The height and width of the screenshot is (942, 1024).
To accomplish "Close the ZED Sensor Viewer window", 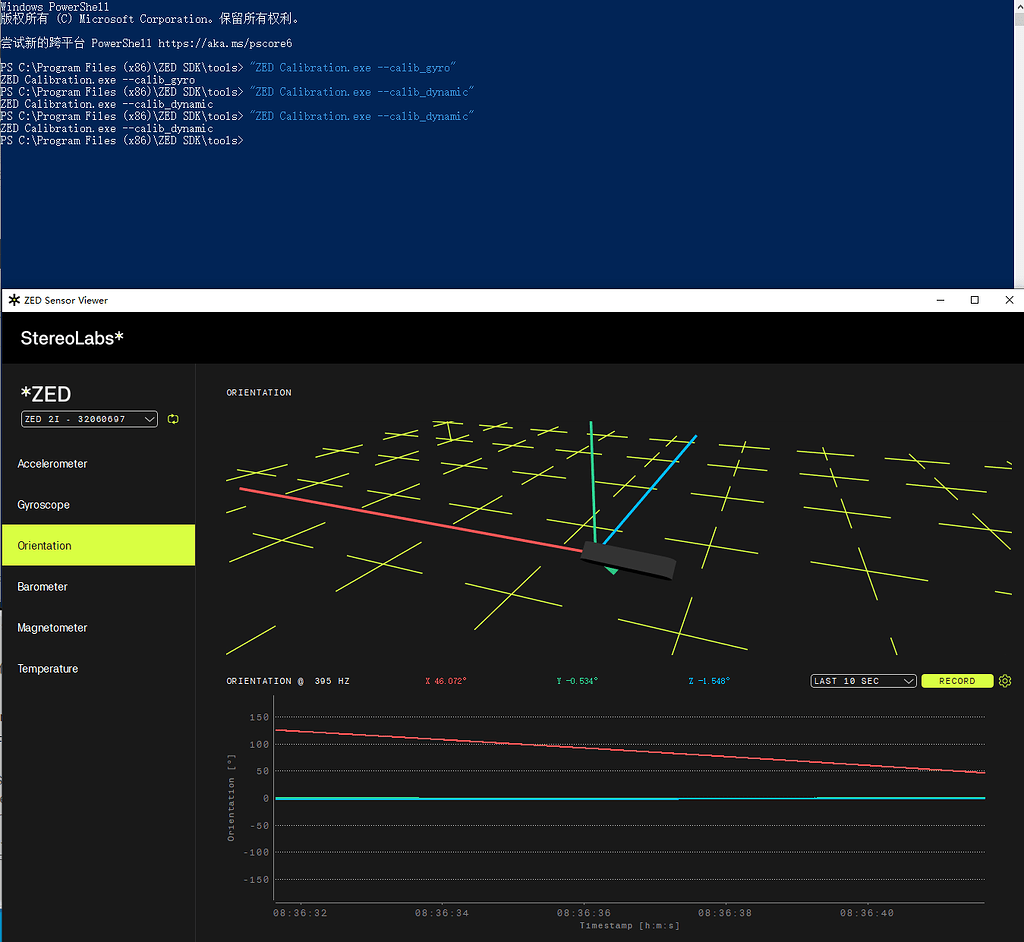I will click(x=1010, y=300).
